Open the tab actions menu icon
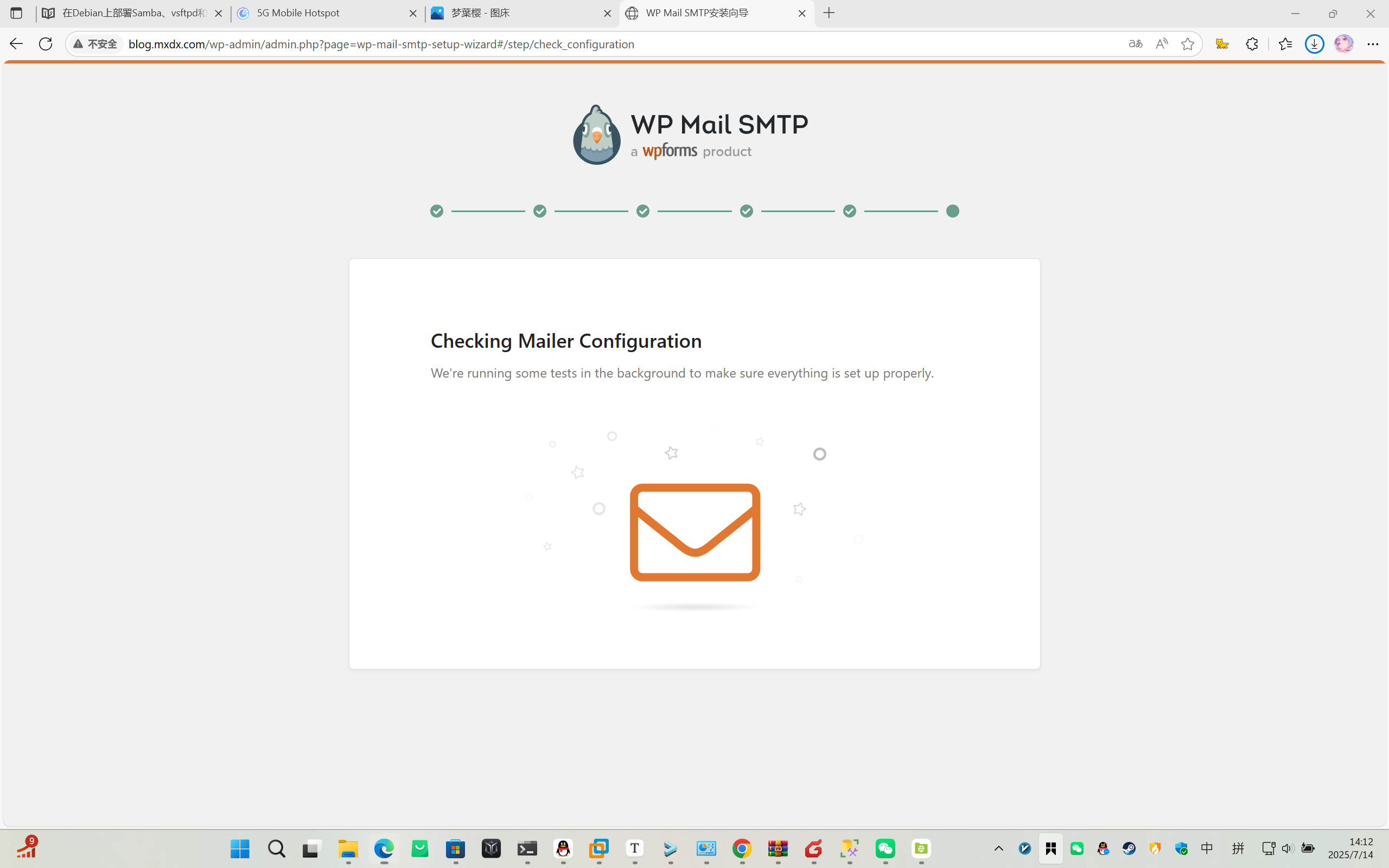 pyautogui.click(x=16, y=13)
